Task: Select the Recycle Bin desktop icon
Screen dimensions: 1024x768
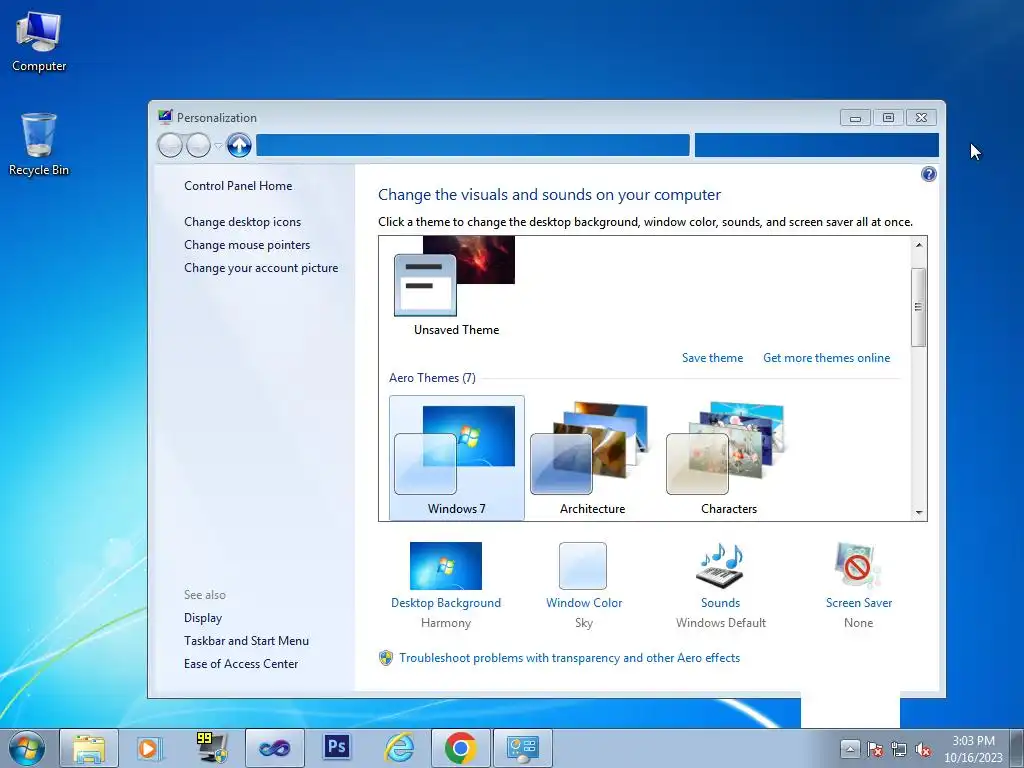Action: pos(39,144)
